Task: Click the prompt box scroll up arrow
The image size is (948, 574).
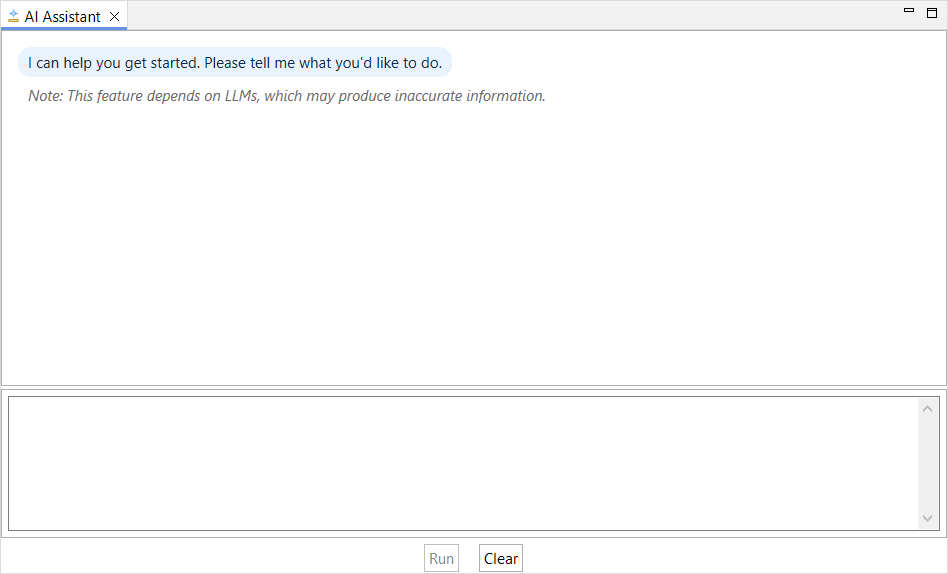Action: 927,409
